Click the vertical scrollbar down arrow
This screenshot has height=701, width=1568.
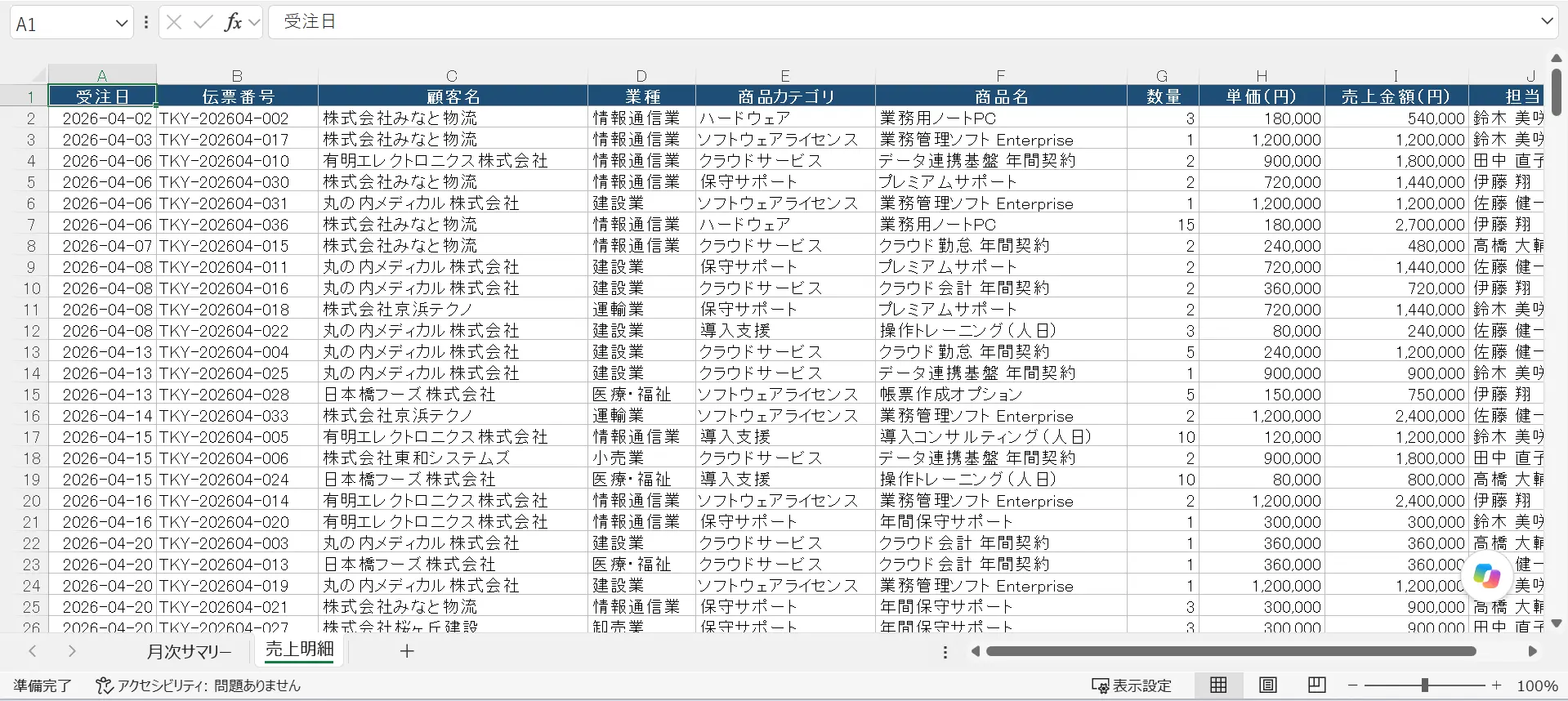[x=1555, y=623]
